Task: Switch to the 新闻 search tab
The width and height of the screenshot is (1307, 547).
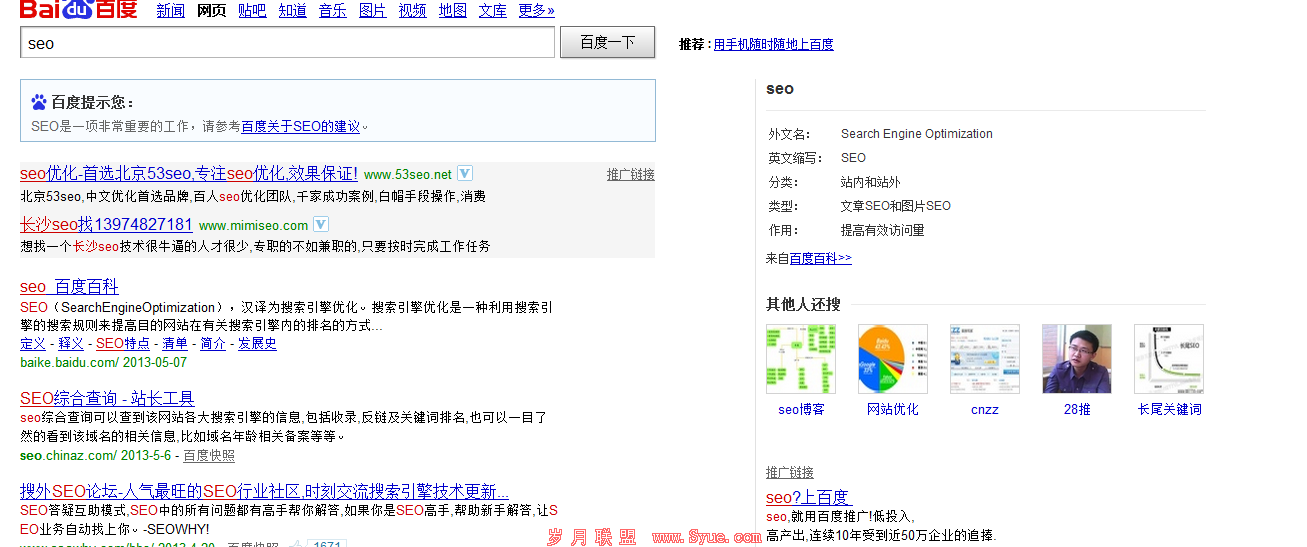Action: [x=170, y=11]
